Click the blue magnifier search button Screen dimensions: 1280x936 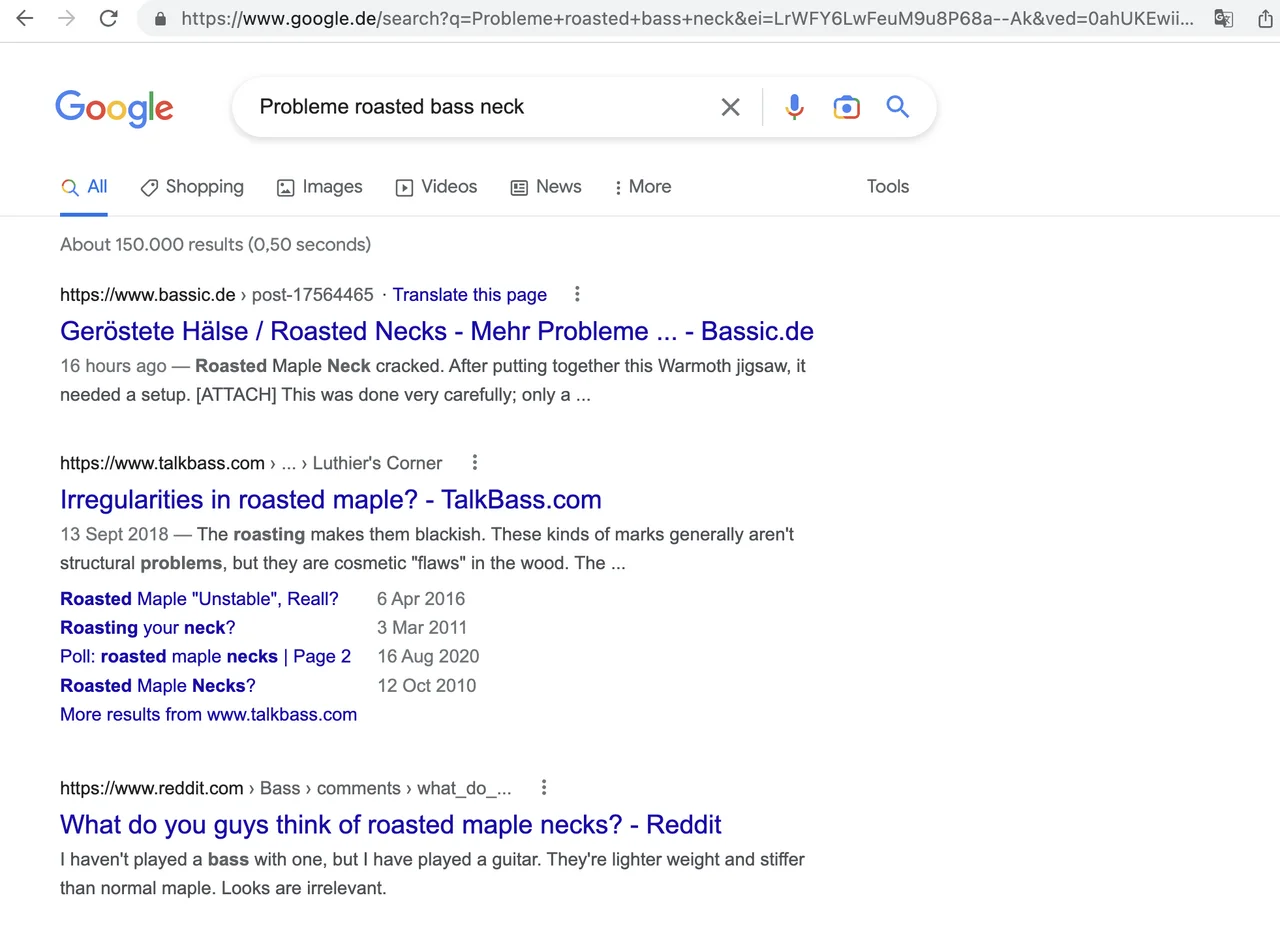click(898, 107)
